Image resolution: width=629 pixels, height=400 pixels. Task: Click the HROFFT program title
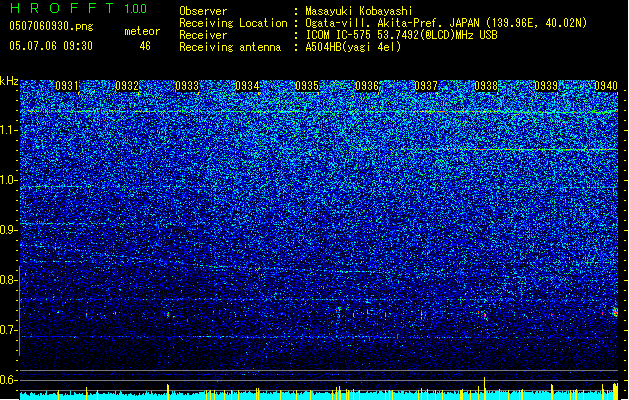pos(62,8)
